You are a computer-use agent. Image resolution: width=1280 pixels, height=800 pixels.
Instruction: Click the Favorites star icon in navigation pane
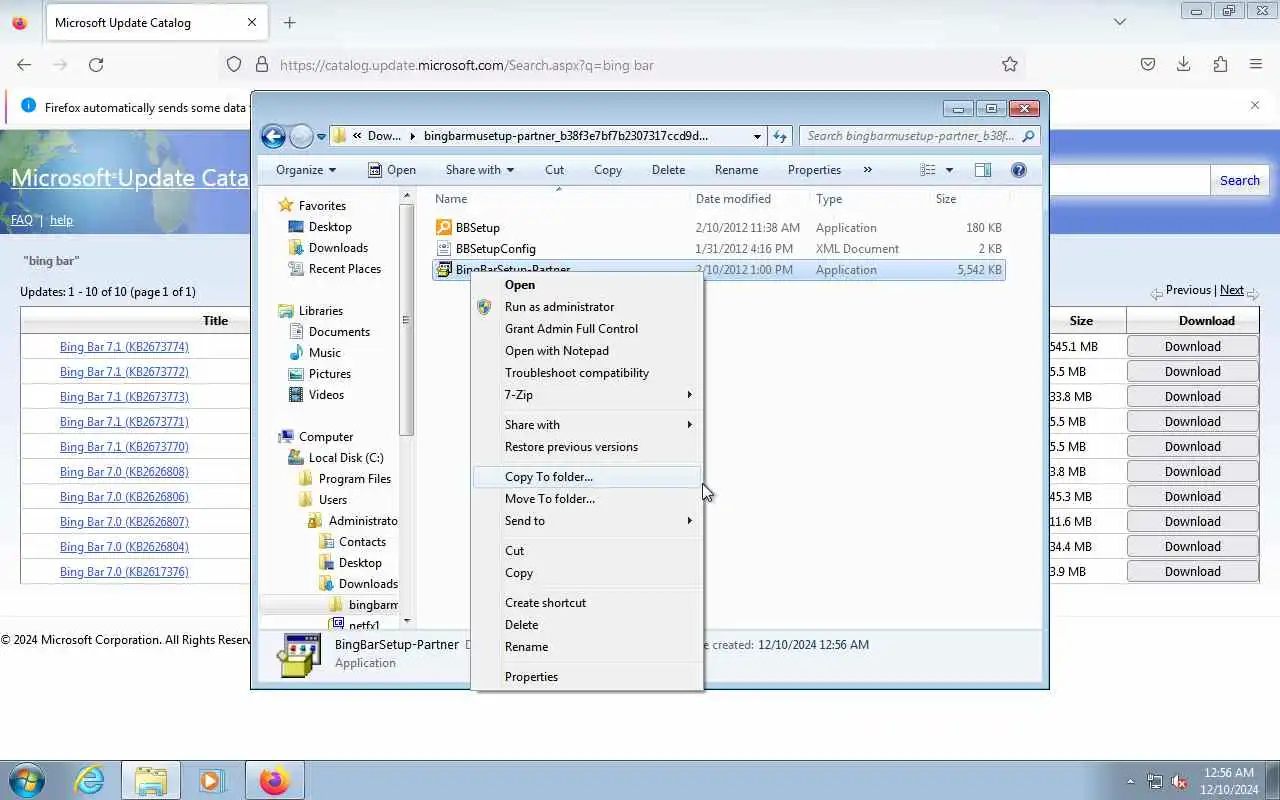point(286,205)
